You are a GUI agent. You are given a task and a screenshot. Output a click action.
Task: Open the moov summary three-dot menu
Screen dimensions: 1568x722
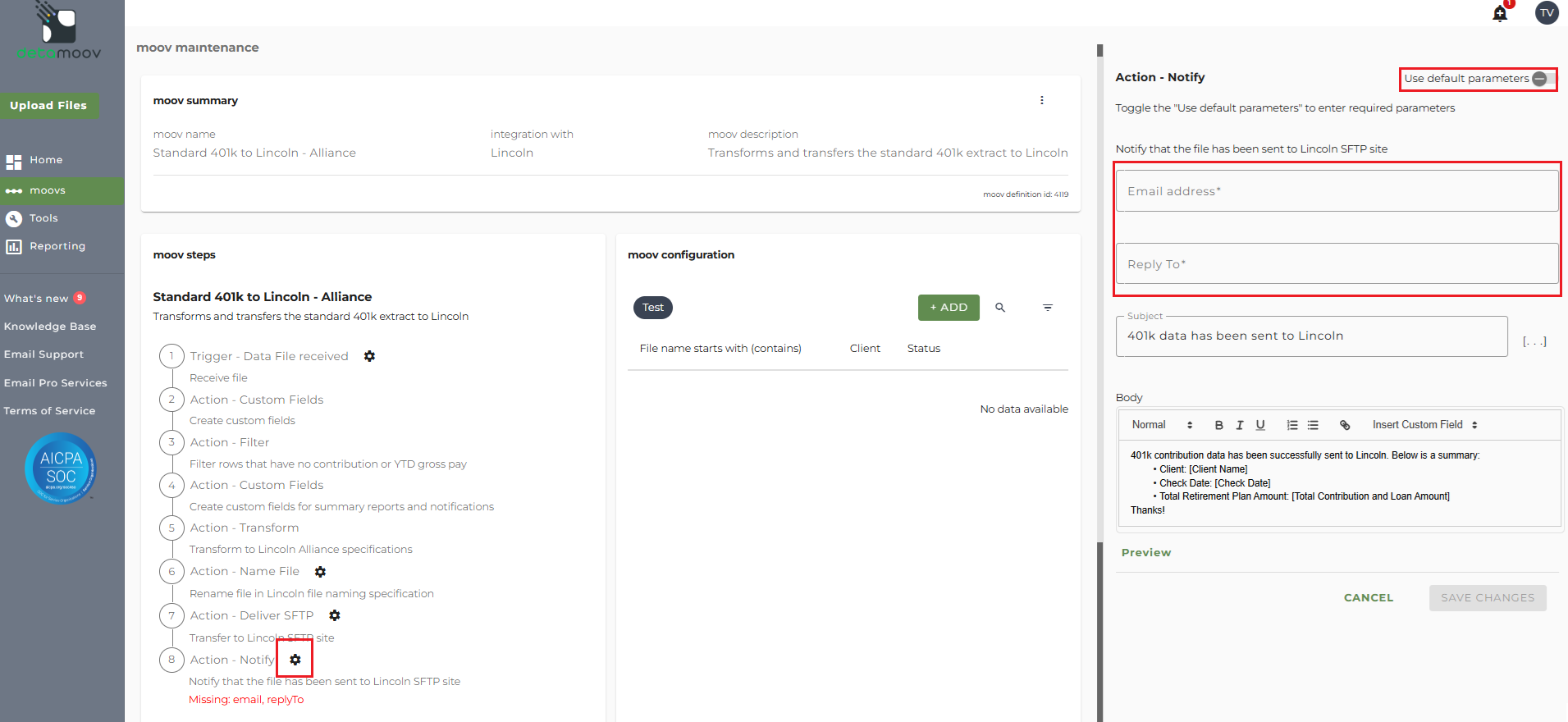[1042, 100]
